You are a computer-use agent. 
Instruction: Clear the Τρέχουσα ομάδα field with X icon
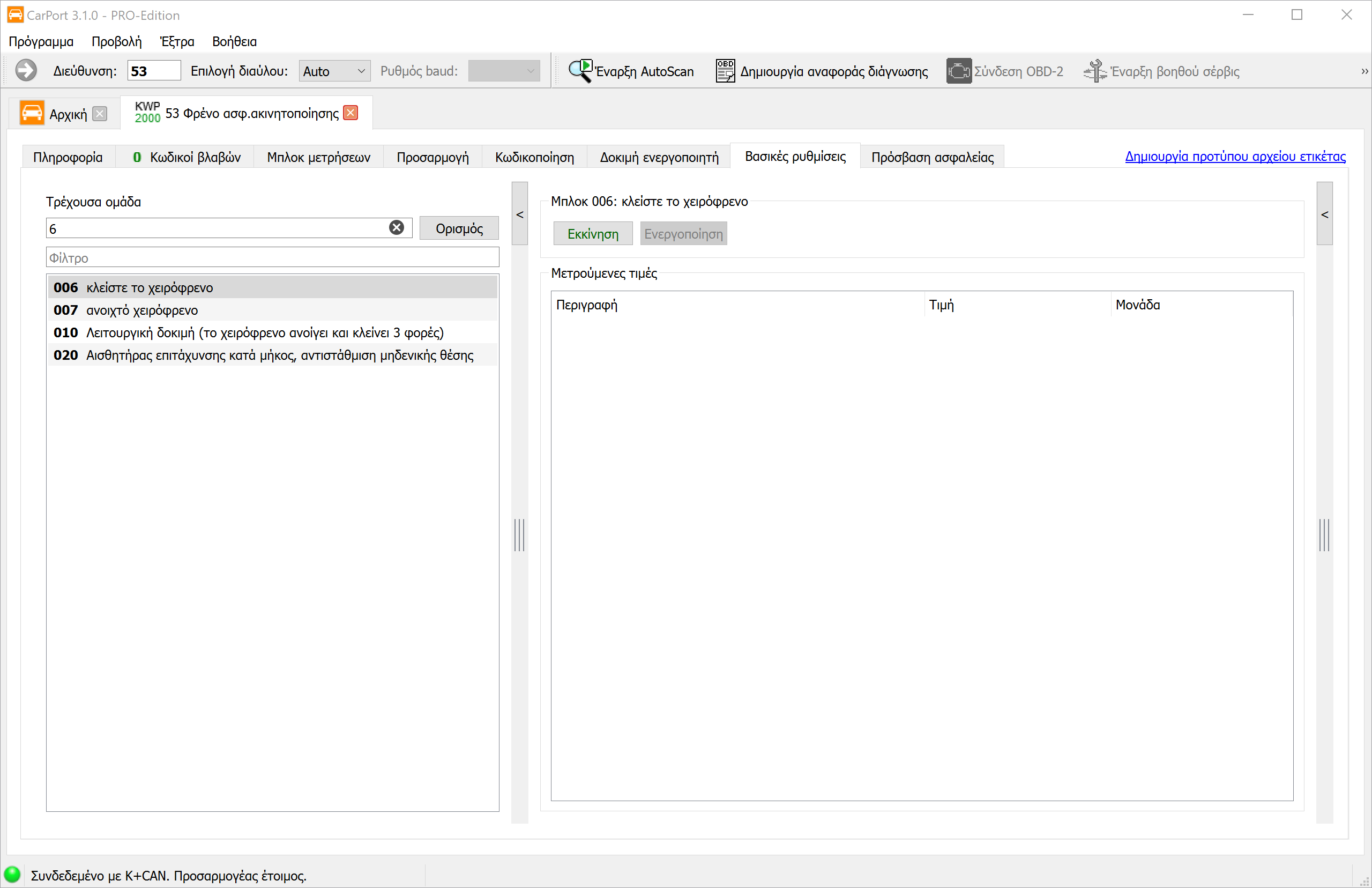tap(397, 228)
